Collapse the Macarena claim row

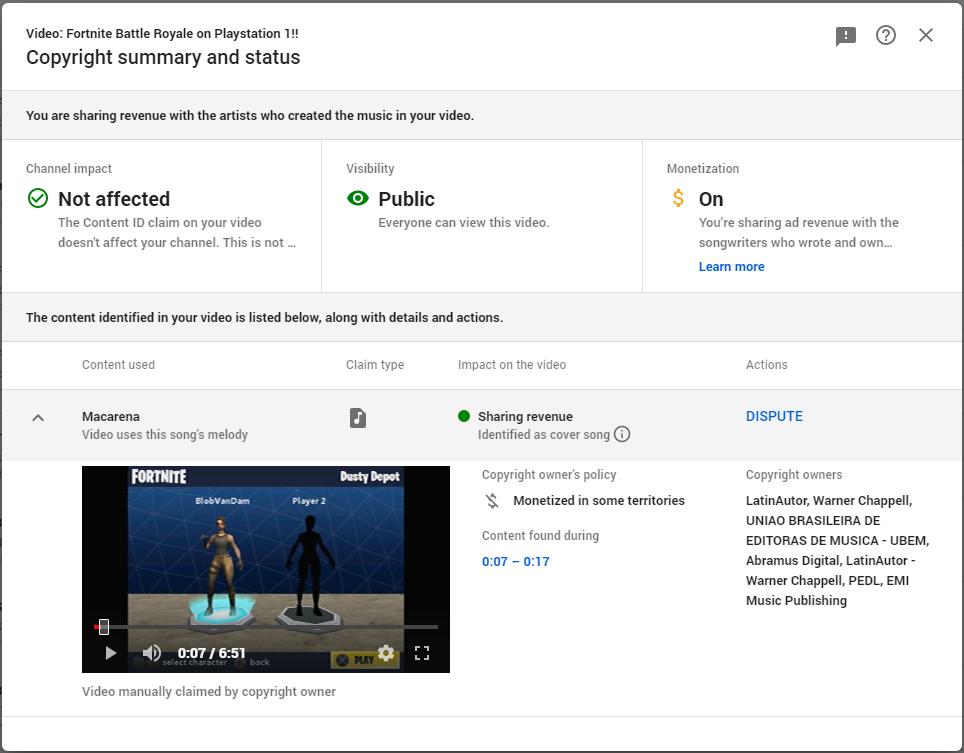coord(38,418)
